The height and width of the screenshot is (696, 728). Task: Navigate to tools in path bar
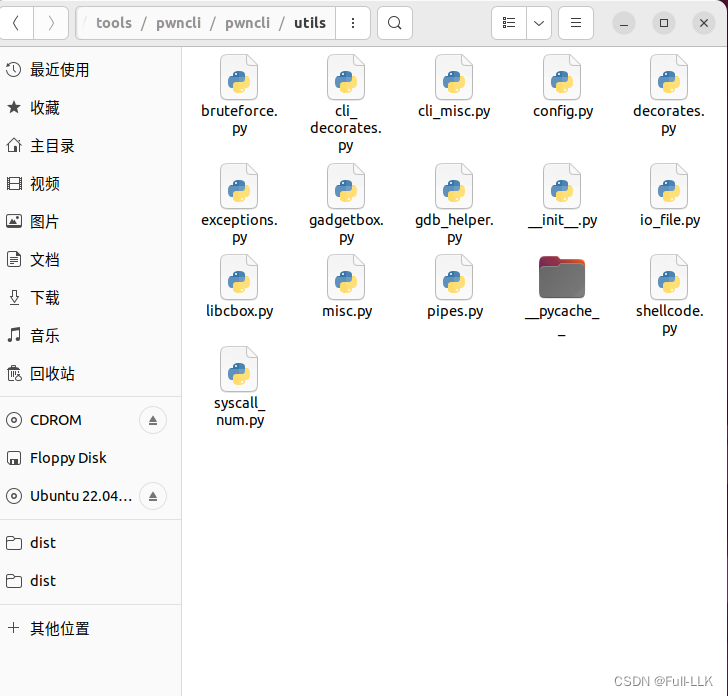(x=114, y=23)
